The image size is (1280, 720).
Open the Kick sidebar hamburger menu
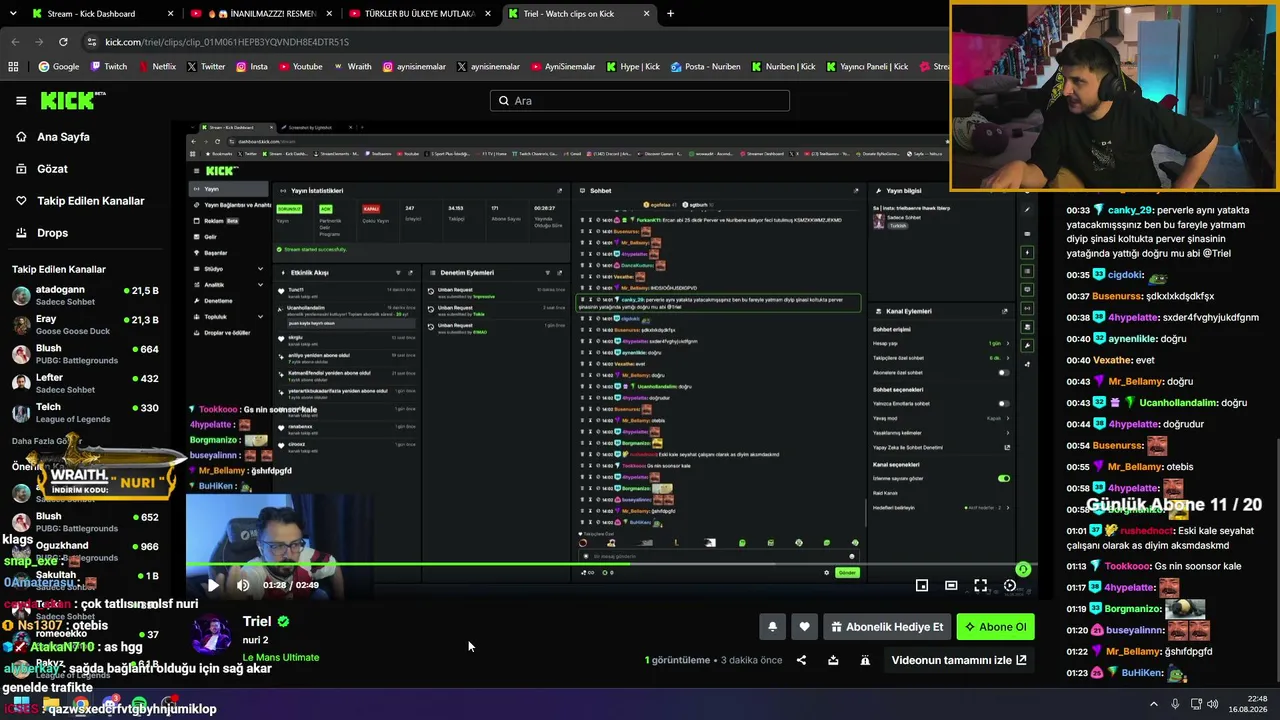pos(21,100)
